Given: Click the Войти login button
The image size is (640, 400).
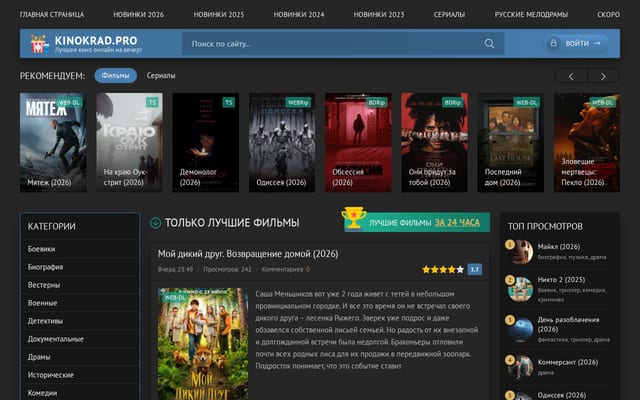Looking at the screenshot, I should [577, 43].
